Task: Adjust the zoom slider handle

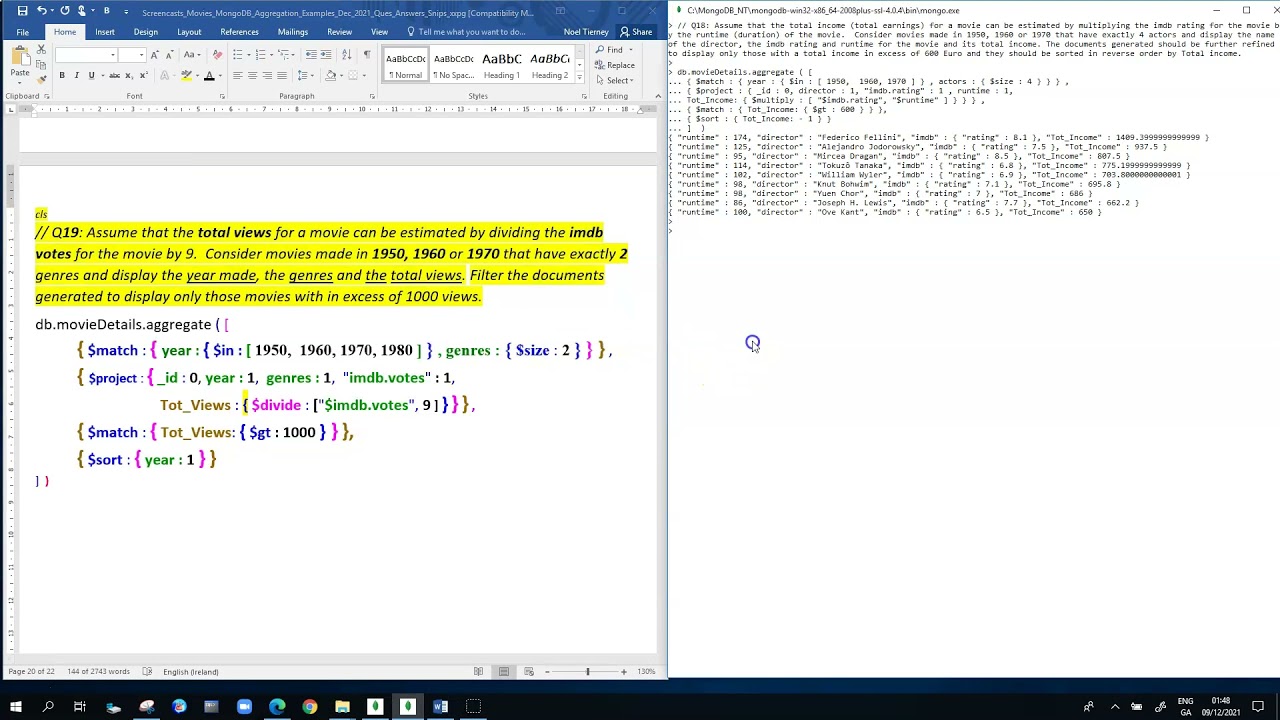Action: coord(587,671)
